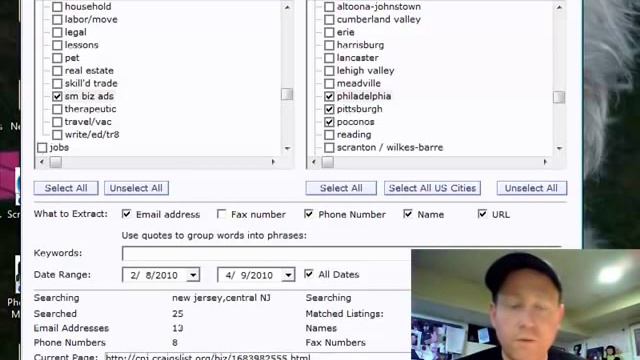Check the therapeutic category checkbox
The image size is (640, 360).
click(x=57, y=109)
